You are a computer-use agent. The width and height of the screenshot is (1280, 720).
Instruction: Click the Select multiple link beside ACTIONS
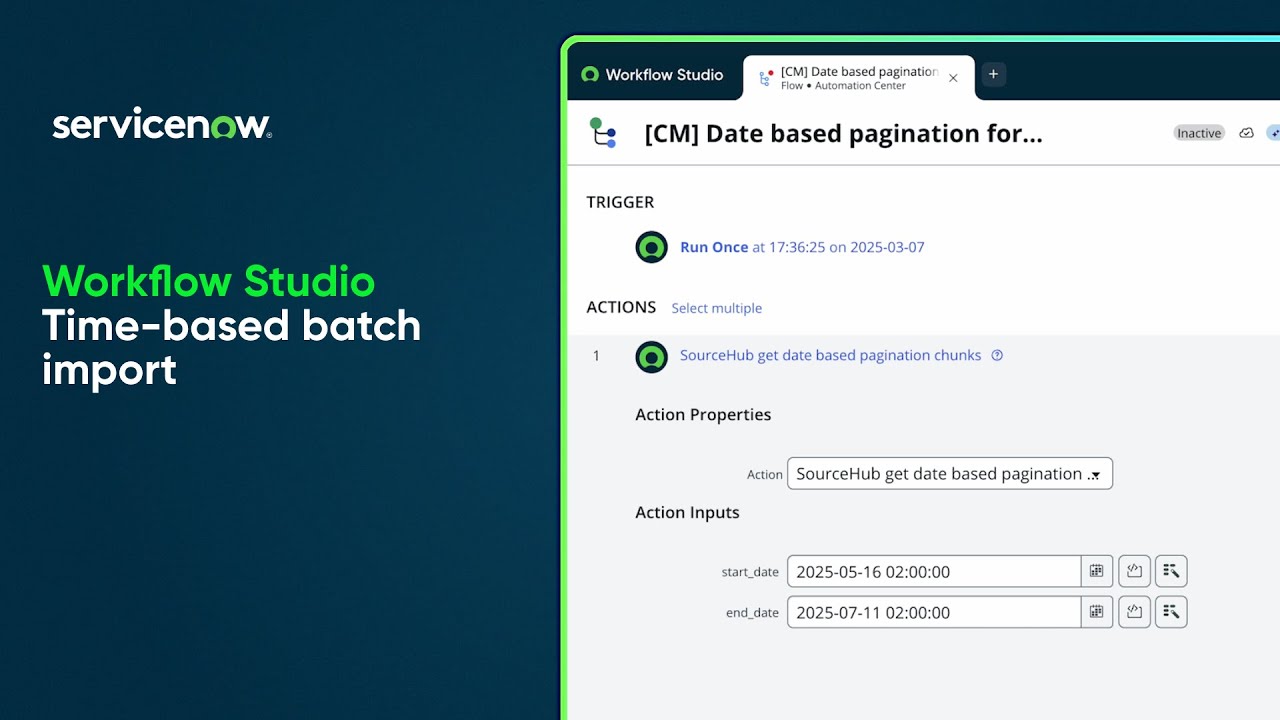[x=716, y=308]
